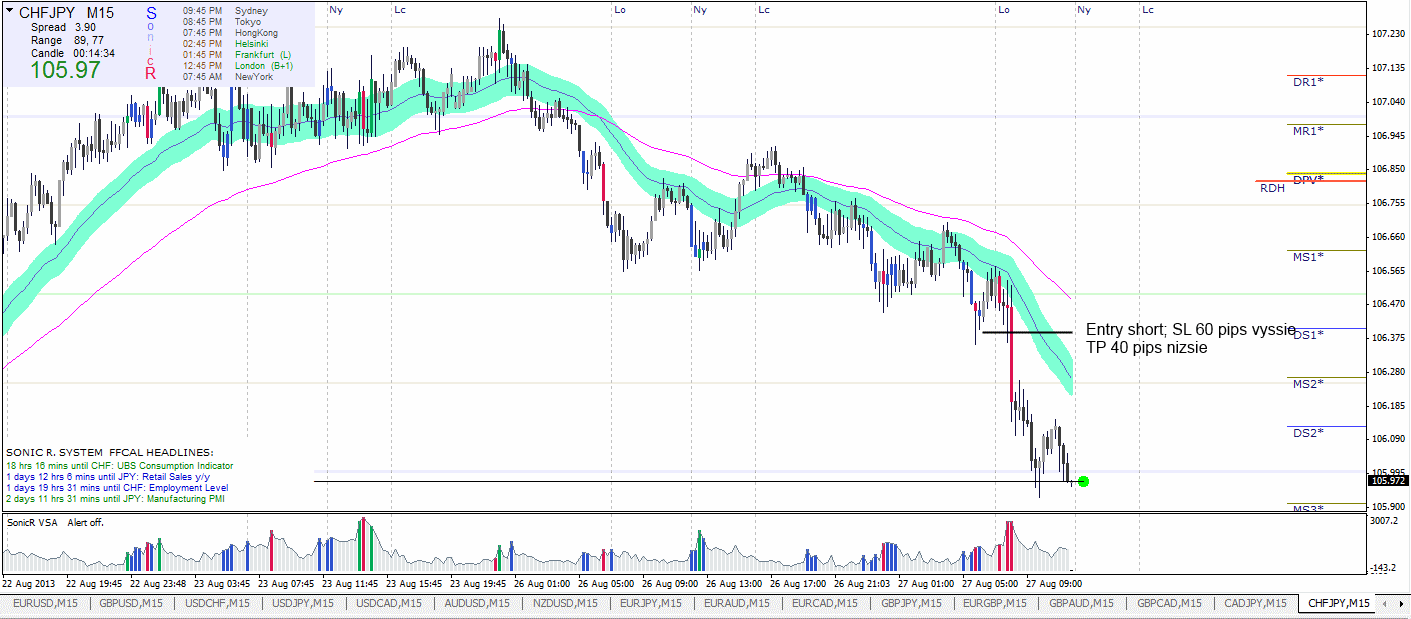Click the 105.972 current price tag
This screenshot has height=619, width=1411.
tap(1388, 481)
